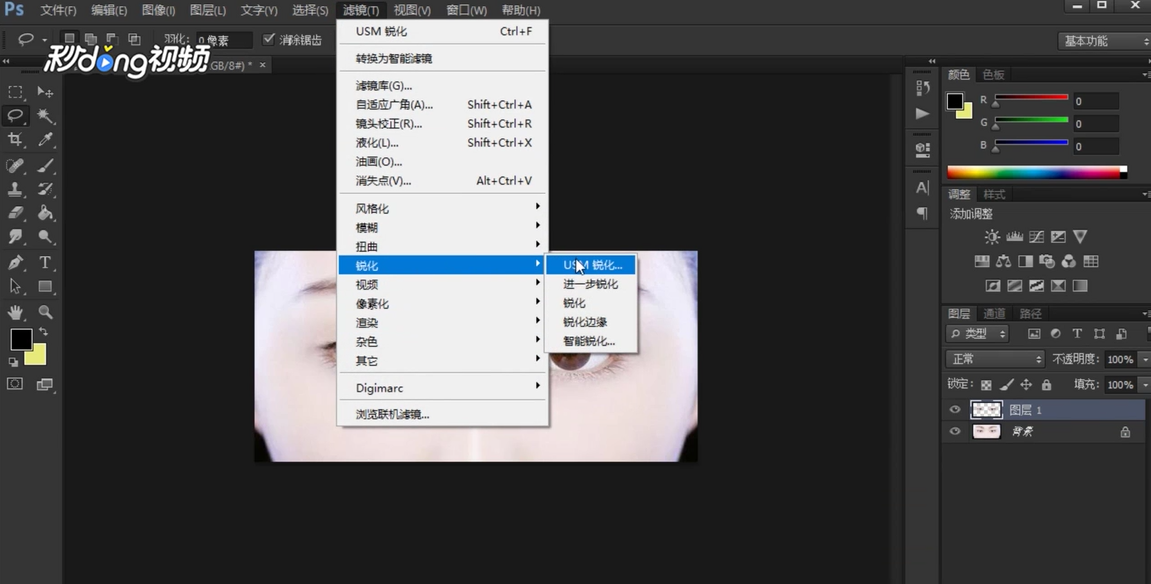This screenshot has height=584, width=1151.
Task: Select the Crop tool
Action: coord(13,139)
